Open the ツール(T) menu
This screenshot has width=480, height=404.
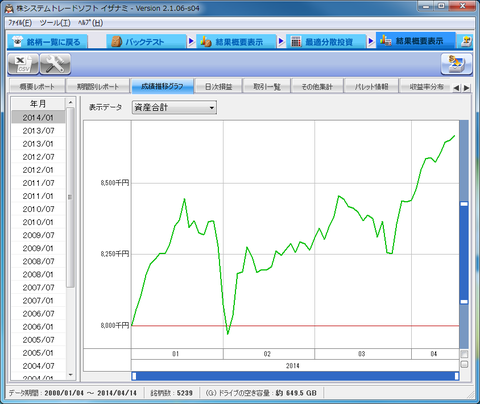55,23
